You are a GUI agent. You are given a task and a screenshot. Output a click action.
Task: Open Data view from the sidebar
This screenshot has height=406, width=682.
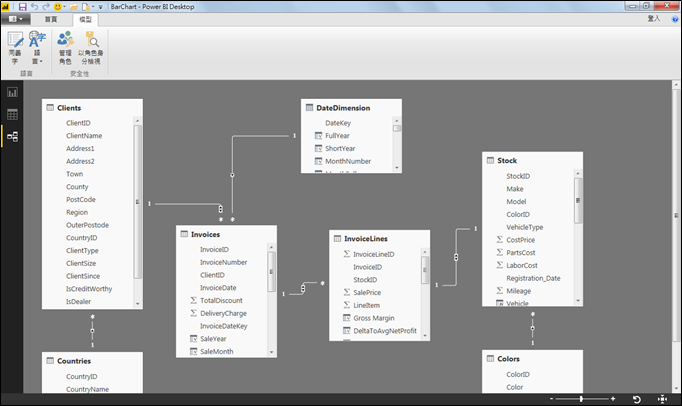click(x=13, y=114)
